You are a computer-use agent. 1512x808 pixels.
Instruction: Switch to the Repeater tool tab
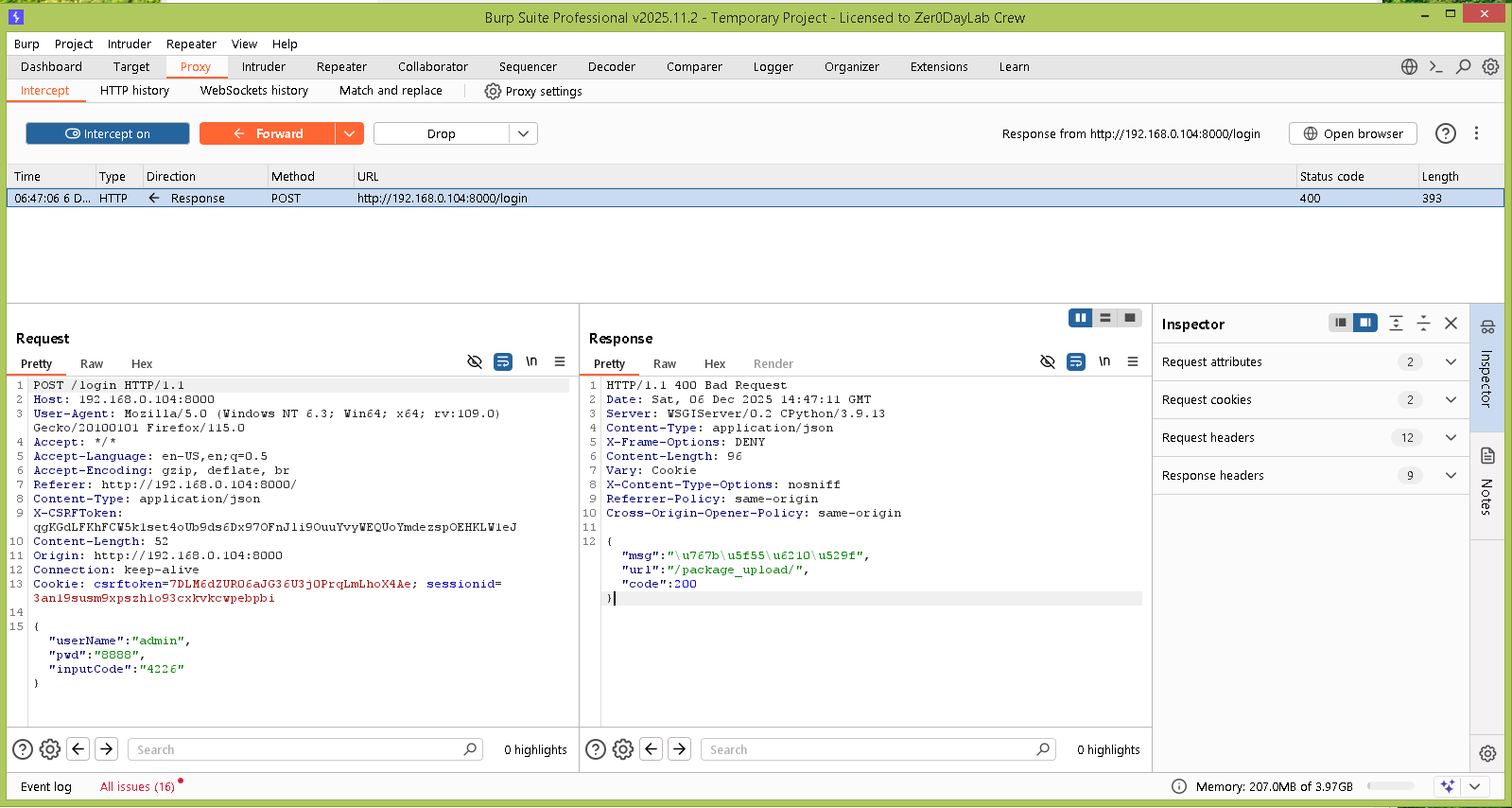(x=341, y=67)
